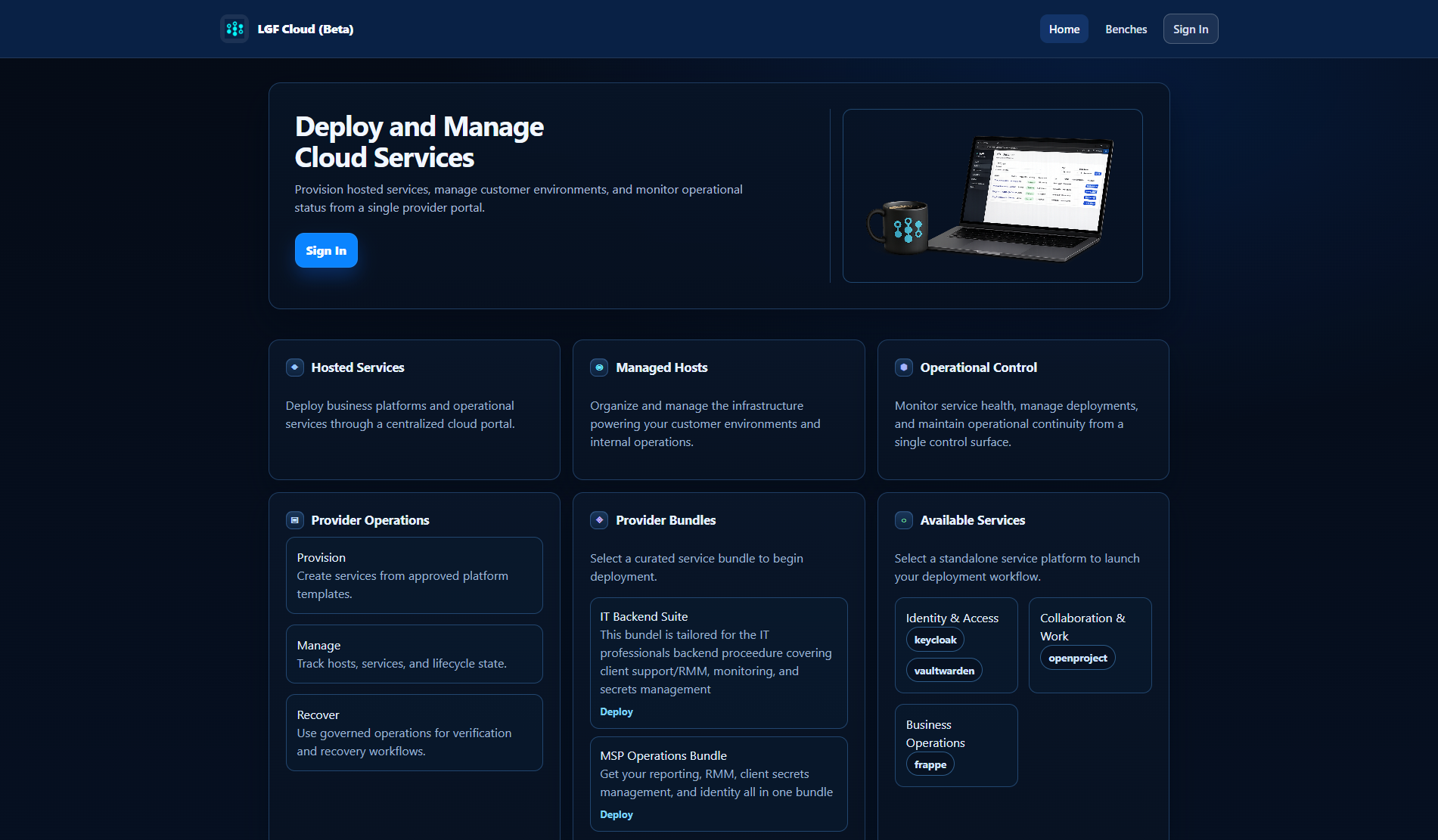This screenshot has height=840, width=1438.
Task: Click the Identity & Access category label
Action: pos(952,618)
